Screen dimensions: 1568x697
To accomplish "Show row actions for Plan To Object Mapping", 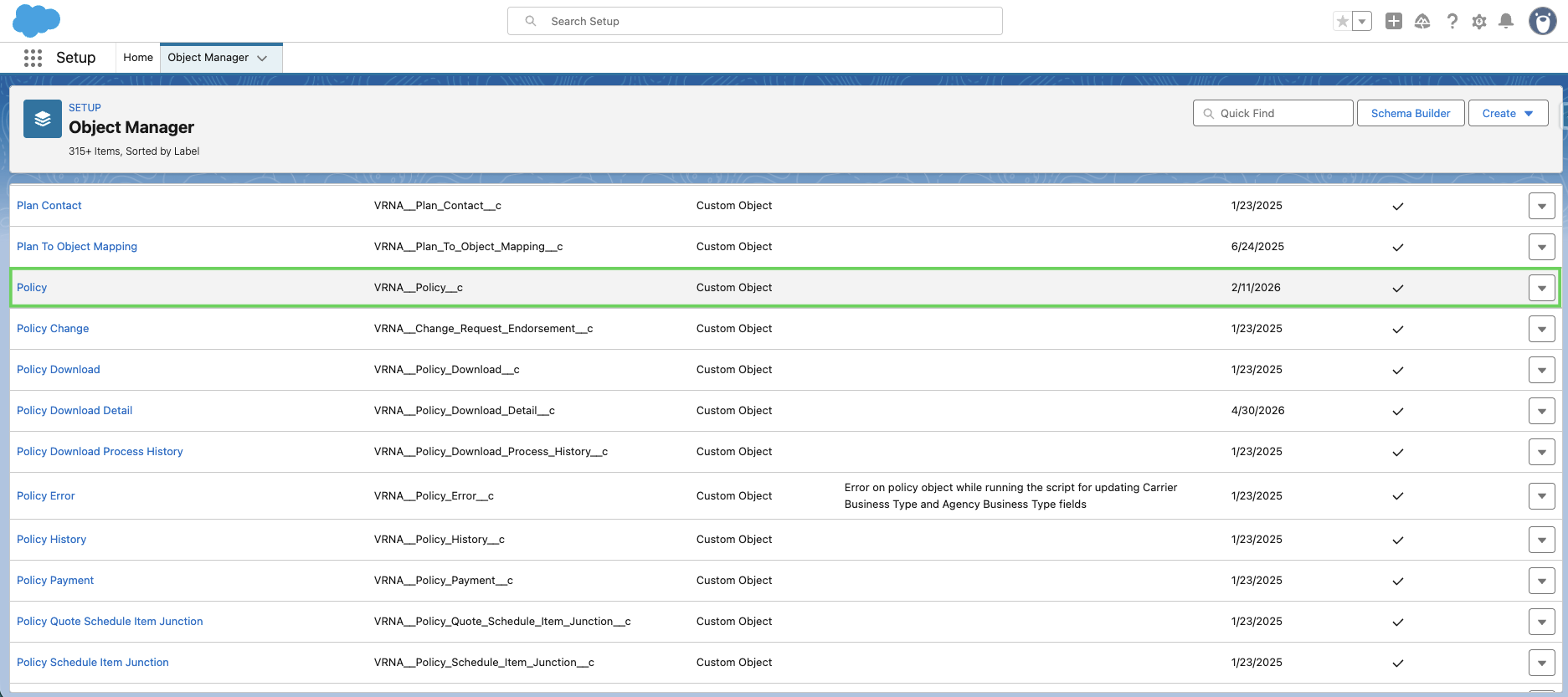I will [1542, 247].
